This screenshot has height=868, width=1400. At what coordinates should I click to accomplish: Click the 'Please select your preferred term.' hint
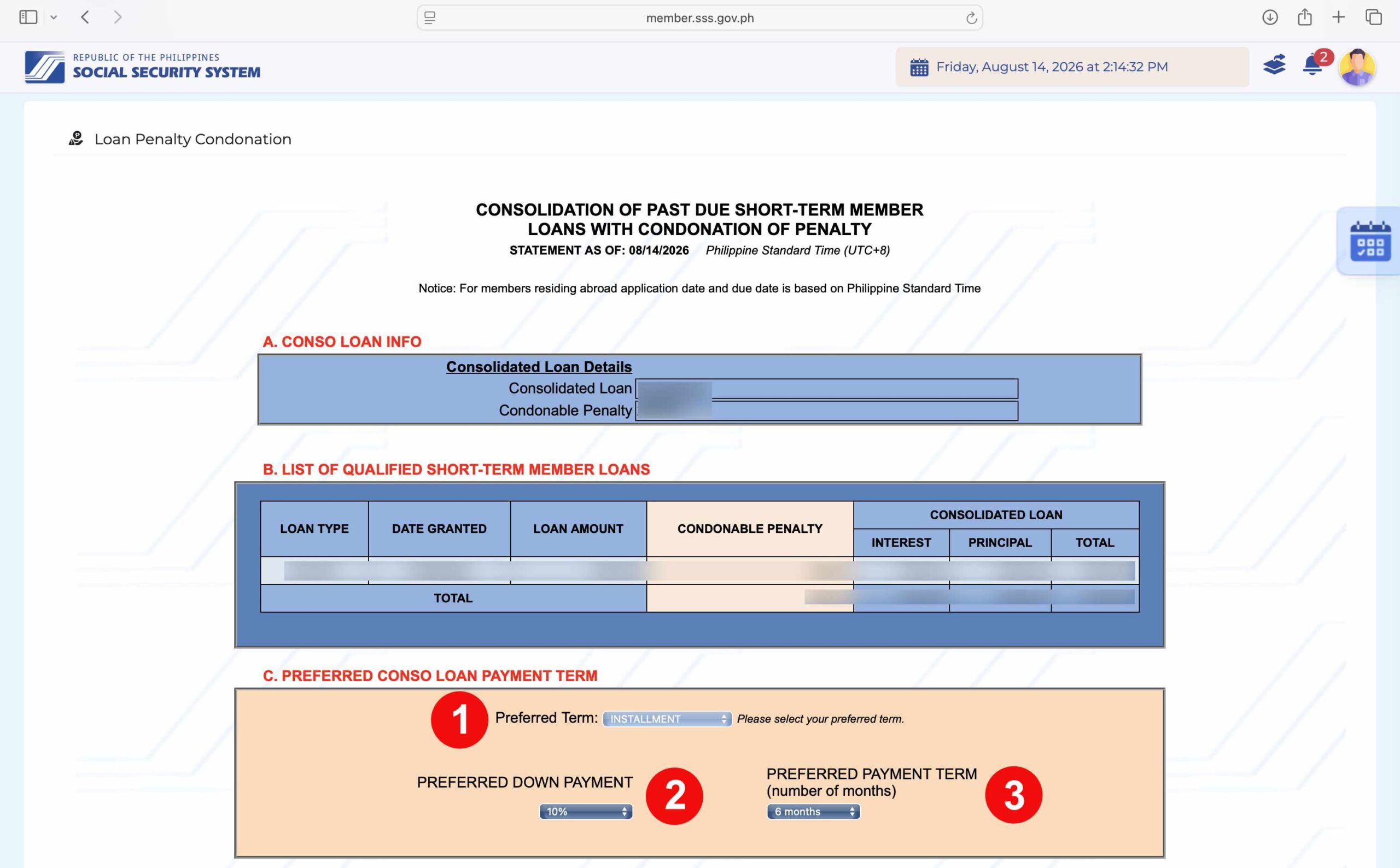point(821,719)
